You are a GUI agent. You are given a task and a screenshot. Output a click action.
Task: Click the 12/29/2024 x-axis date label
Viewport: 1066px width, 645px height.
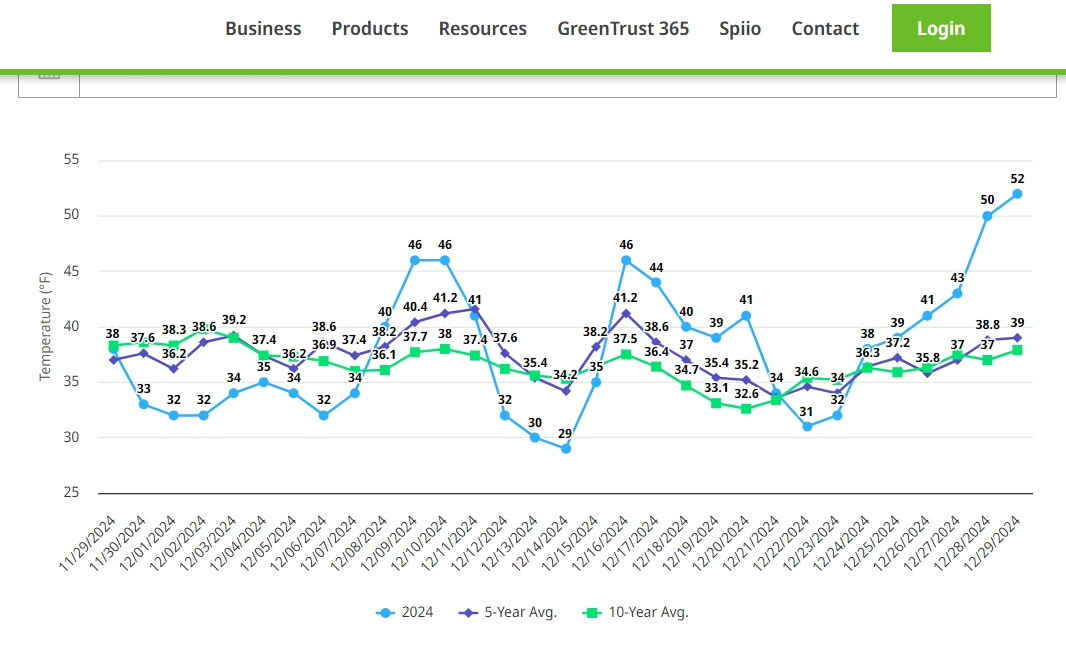(993, 542)
